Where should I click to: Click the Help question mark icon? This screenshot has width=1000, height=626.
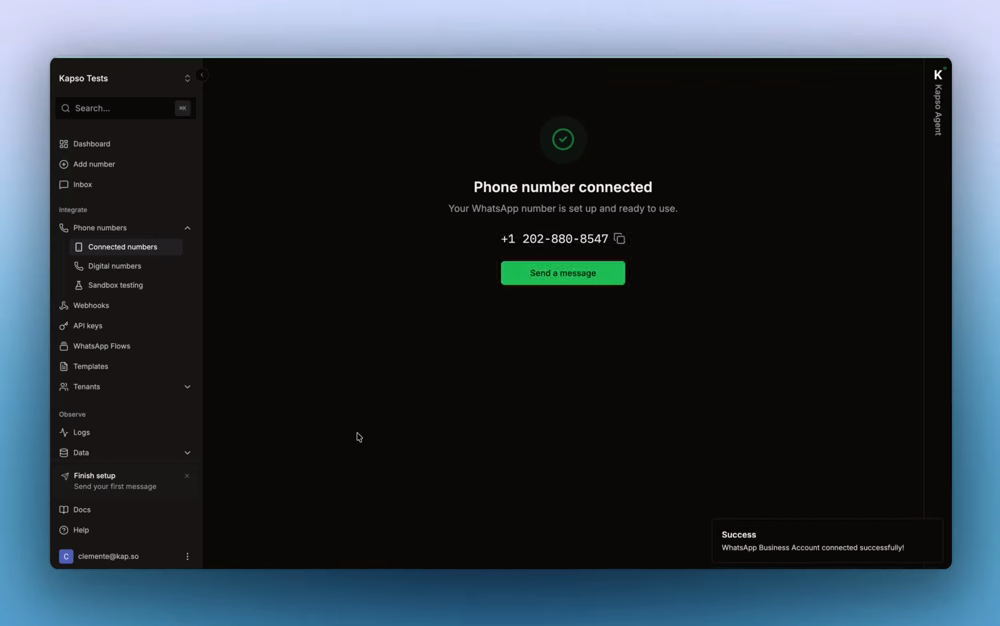coord(64,530)
